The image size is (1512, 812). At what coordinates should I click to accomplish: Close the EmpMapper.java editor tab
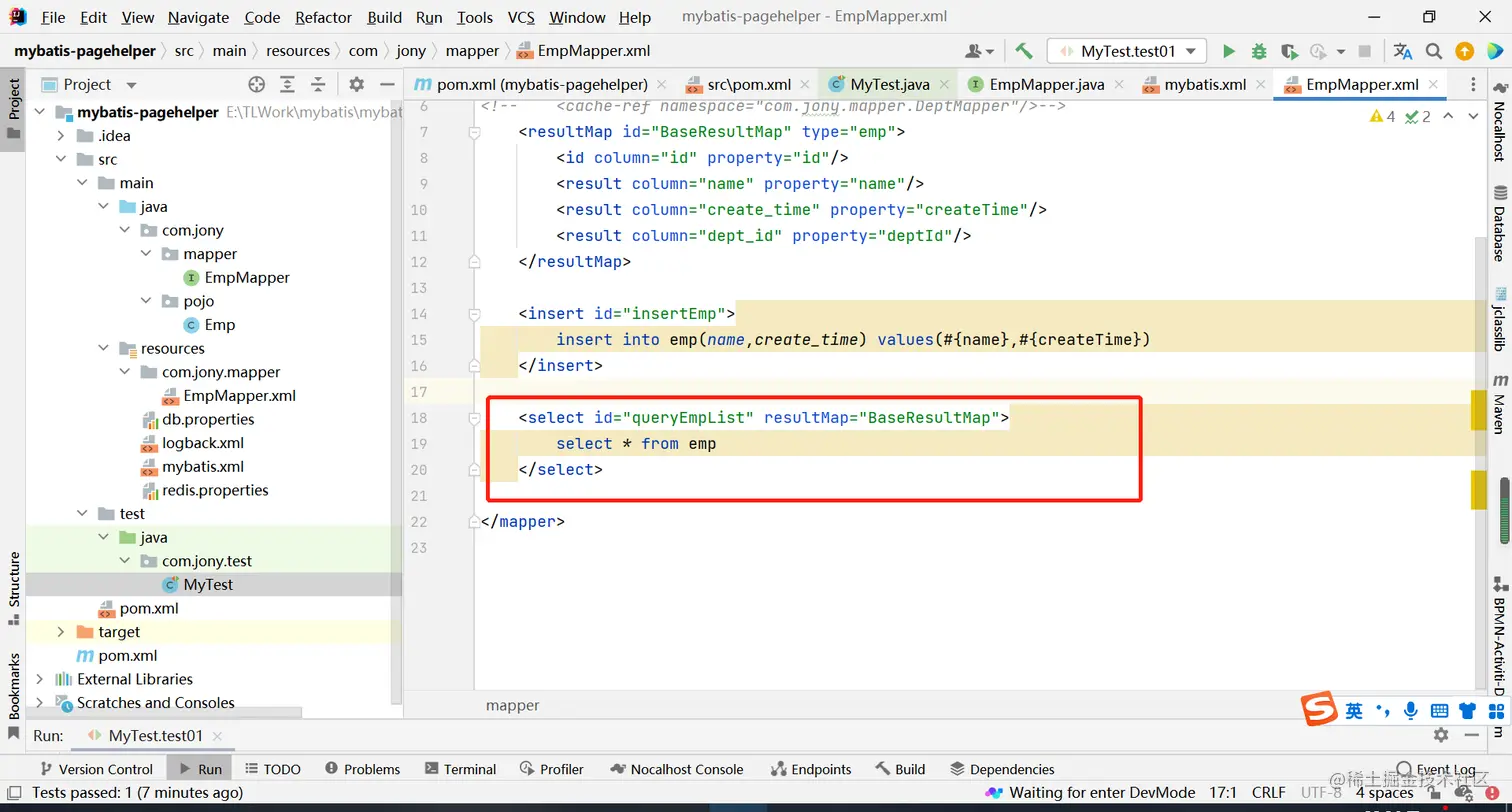tap(1120, 85)
